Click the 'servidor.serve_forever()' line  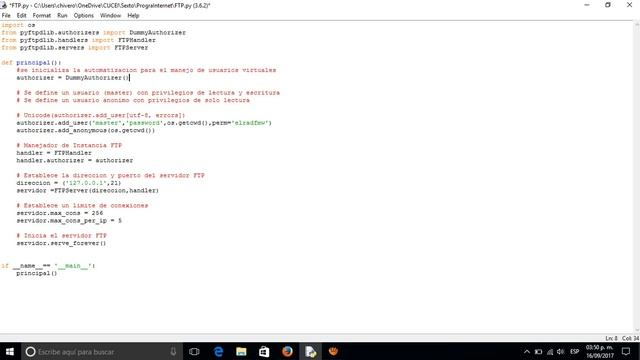point(61,243)
